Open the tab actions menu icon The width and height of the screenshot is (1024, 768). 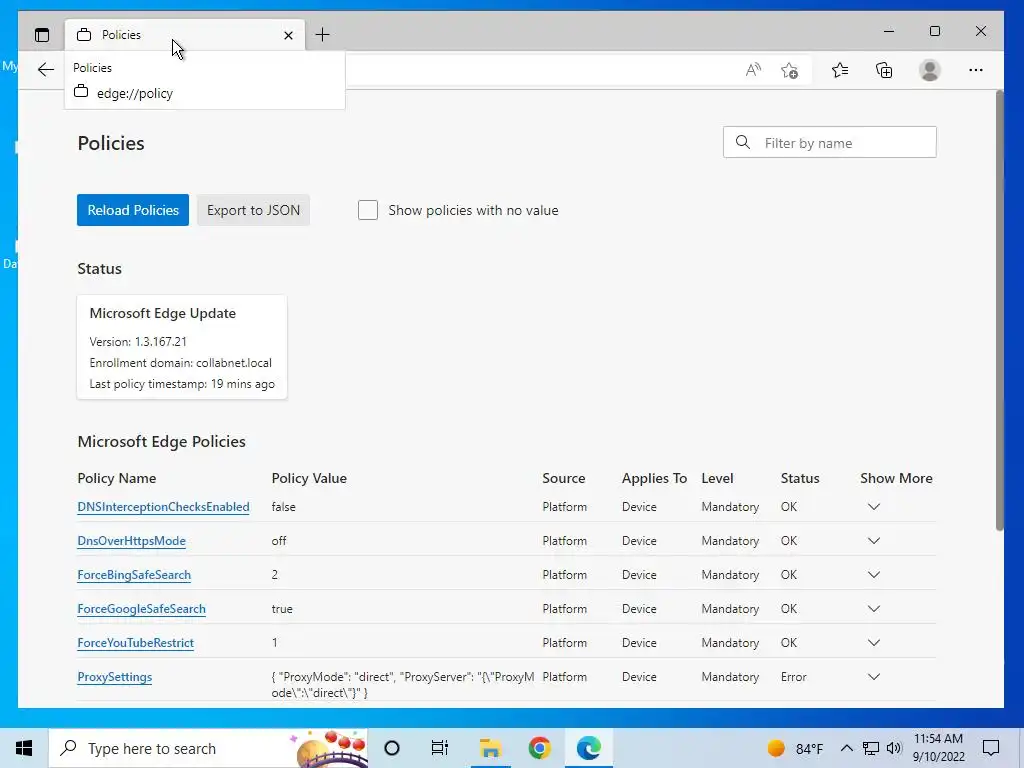point(42,35)
